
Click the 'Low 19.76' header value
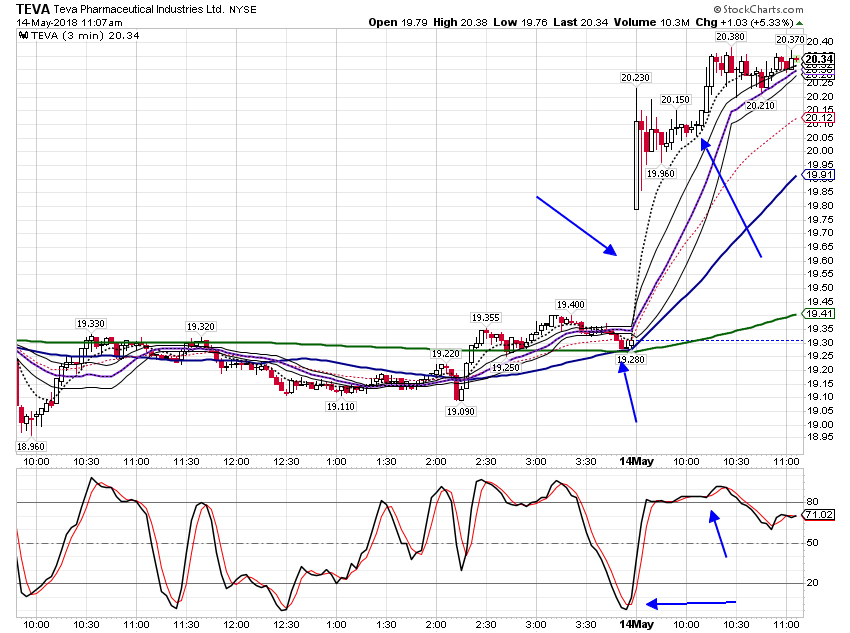pos(520,22)
